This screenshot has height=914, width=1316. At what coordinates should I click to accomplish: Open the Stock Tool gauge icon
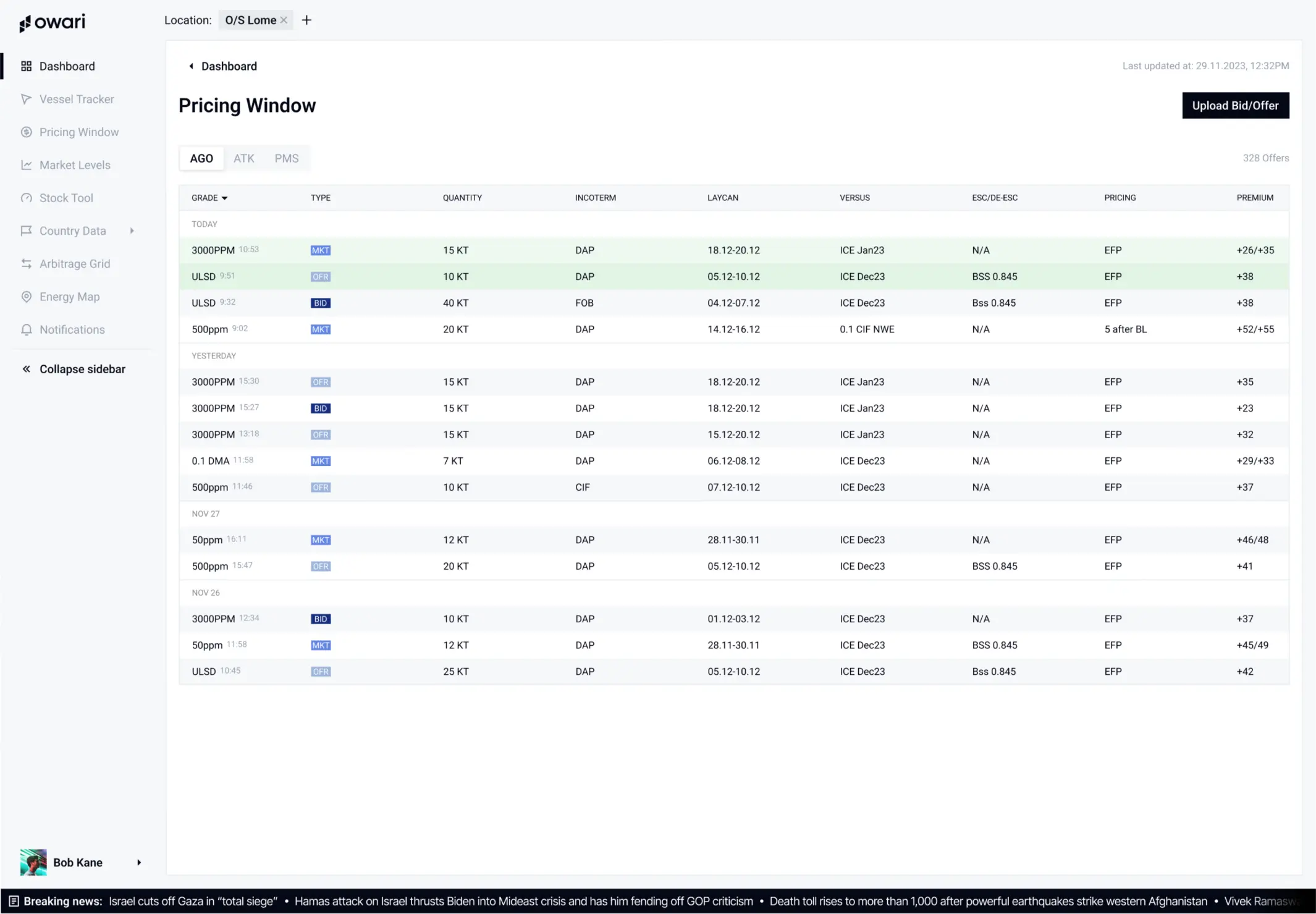point(26,198)
